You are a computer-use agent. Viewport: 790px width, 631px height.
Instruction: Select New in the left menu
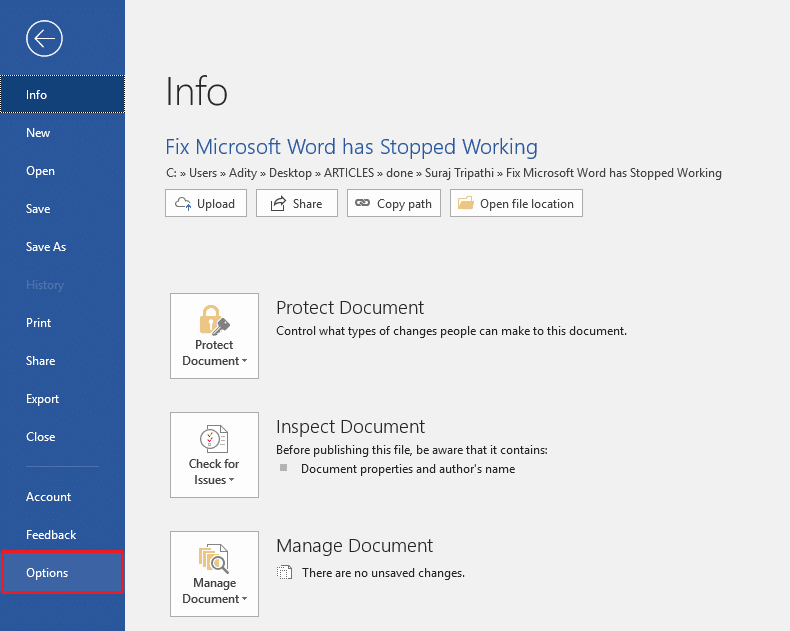(38, 133)
